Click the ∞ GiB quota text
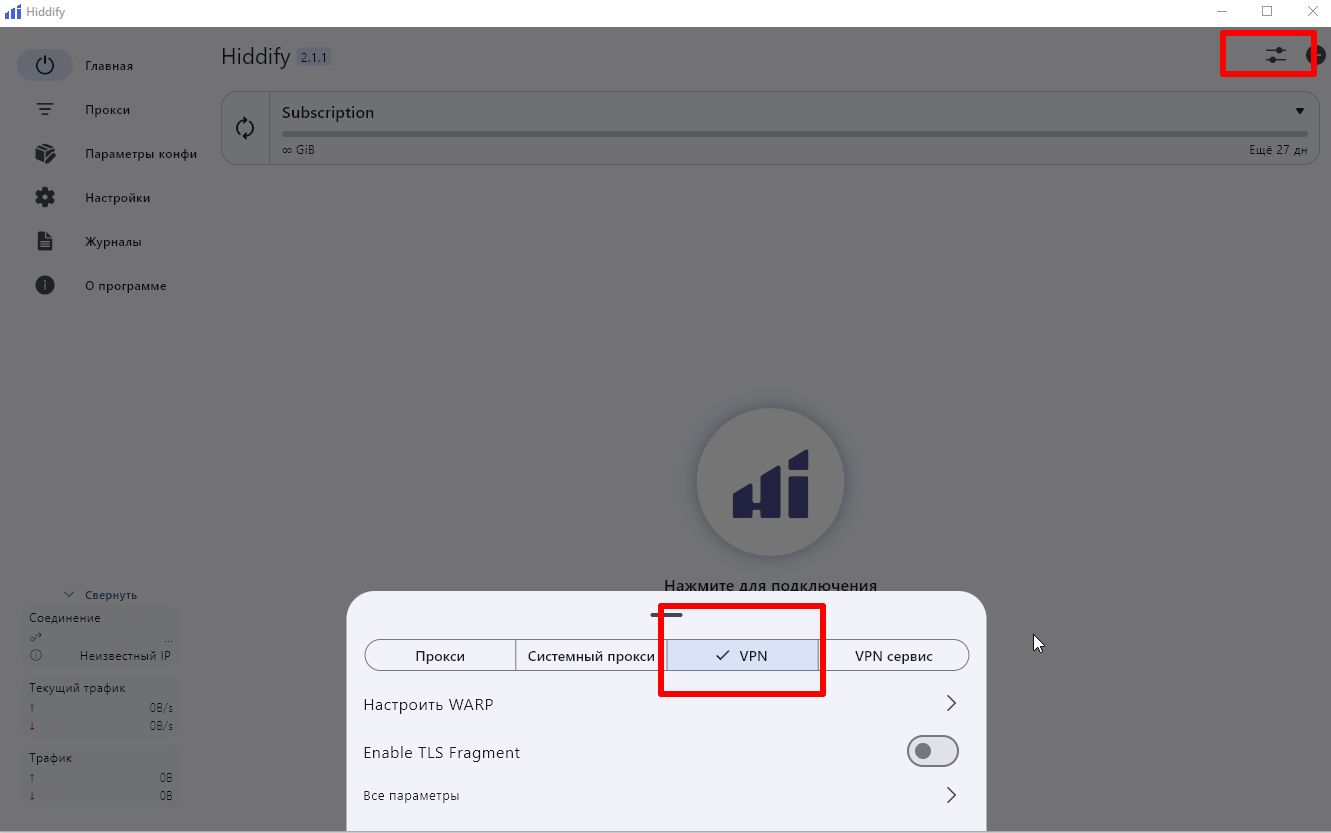The width and height of the screenshot is (1331, 833). (x=298, y=150)
